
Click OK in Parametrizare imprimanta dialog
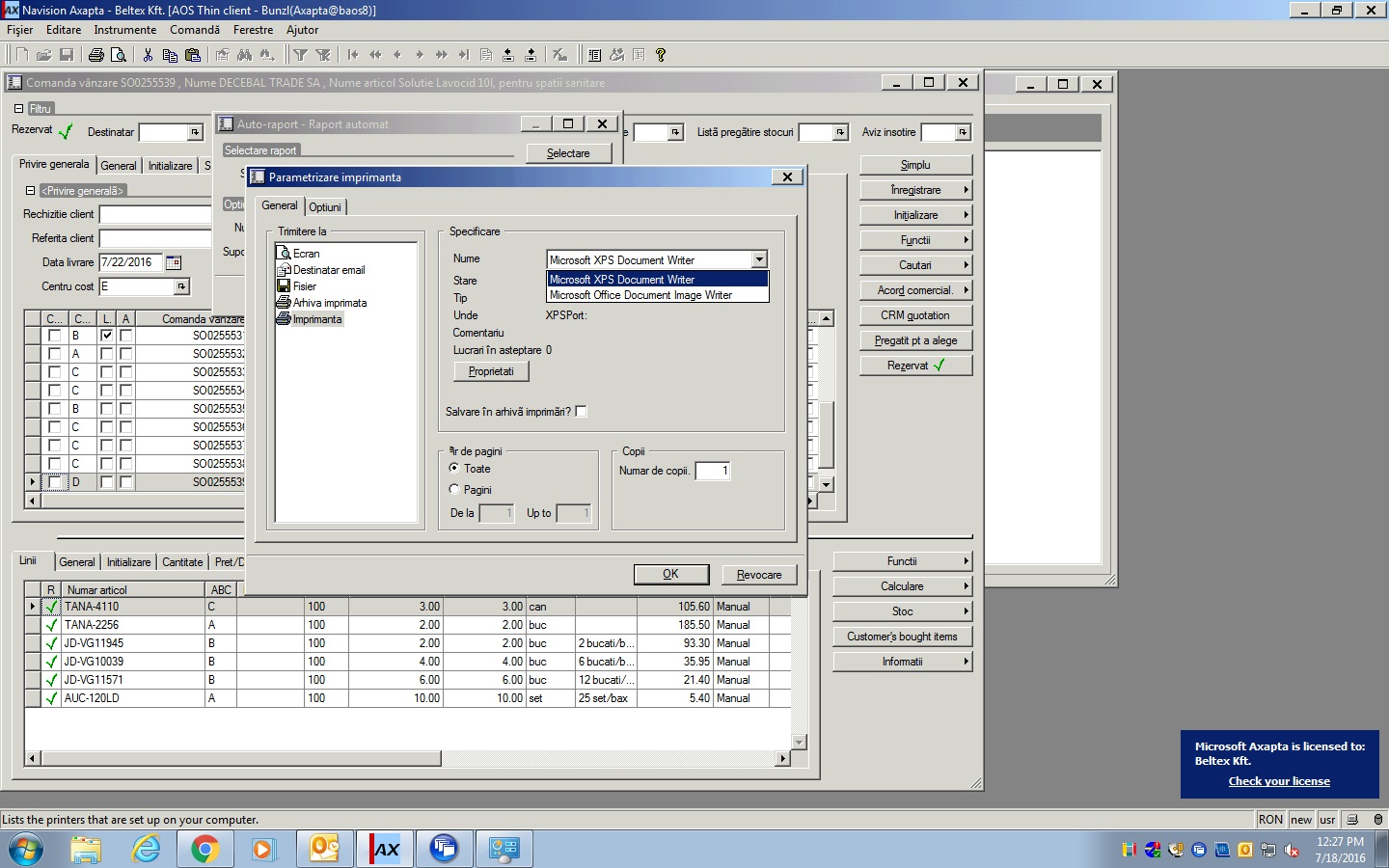(670, 574)
